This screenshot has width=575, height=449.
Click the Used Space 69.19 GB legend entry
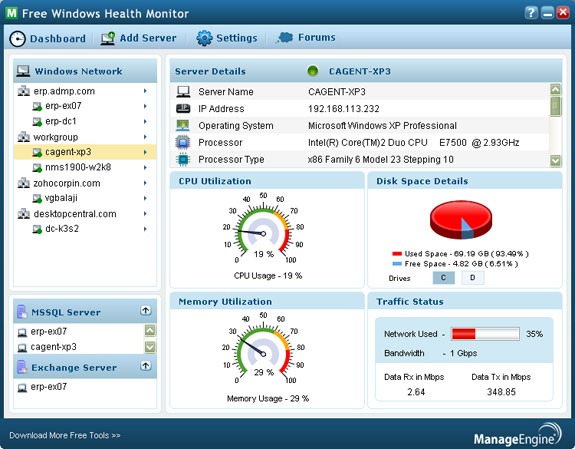click(x=460, y=253)
